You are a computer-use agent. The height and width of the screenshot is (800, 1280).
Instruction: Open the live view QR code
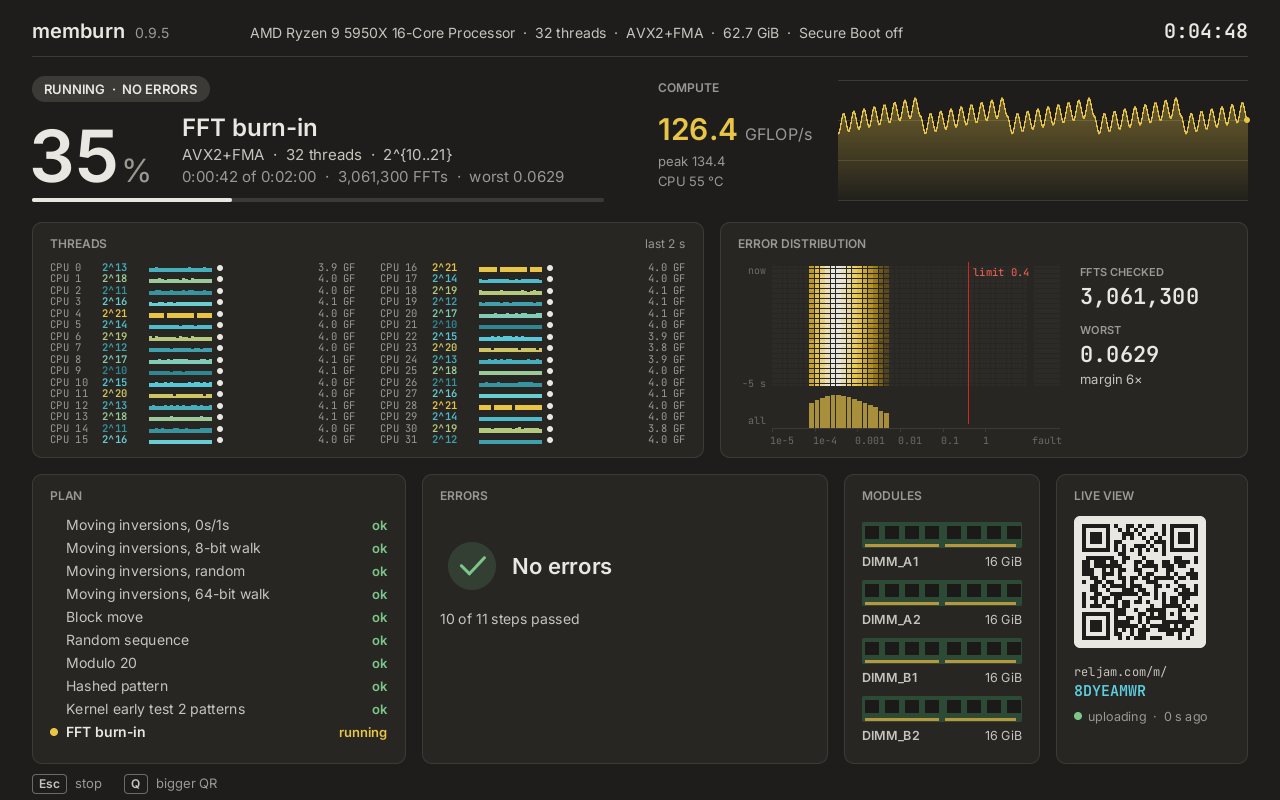coord(1140,582)
